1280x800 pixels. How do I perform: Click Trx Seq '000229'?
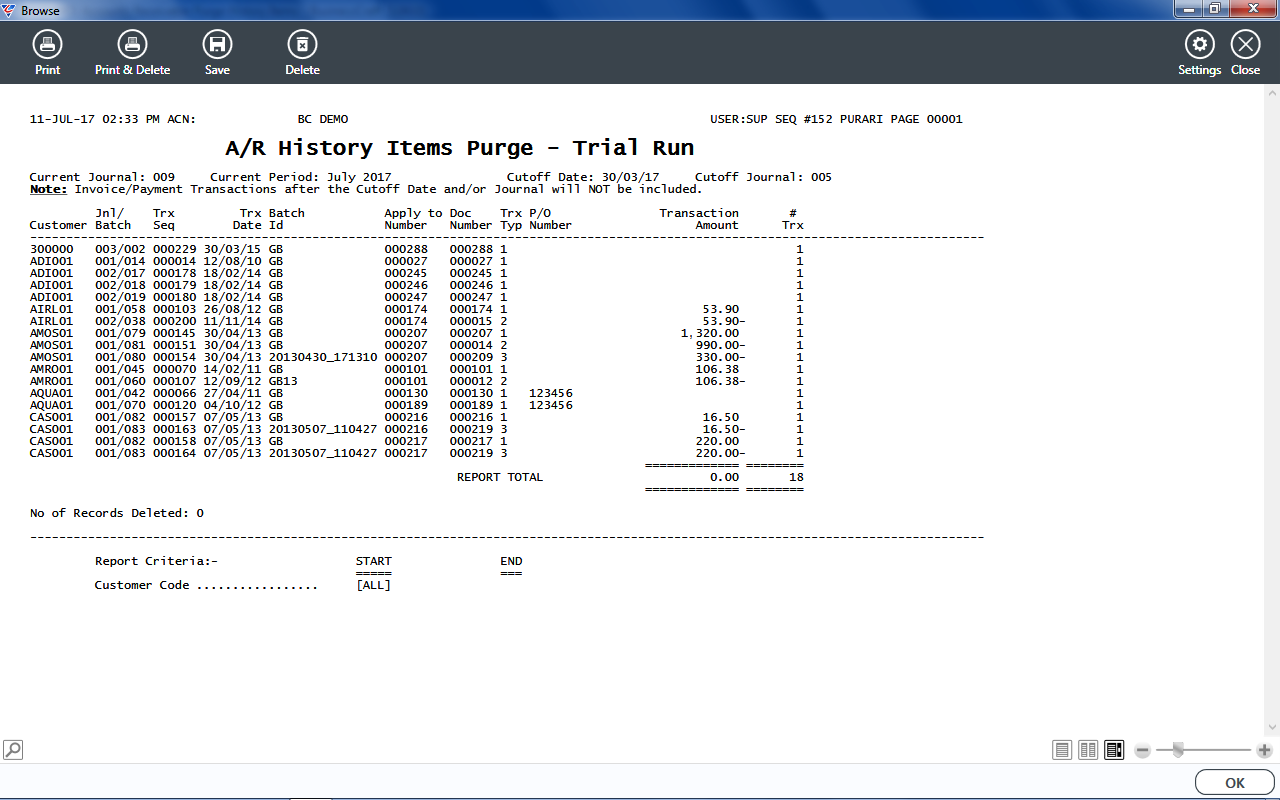pos(174,249)
